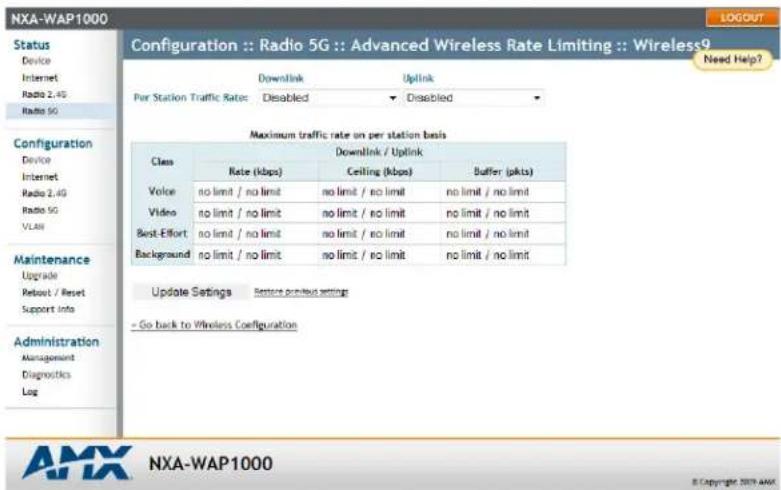Click Background row Ceiling value cell
781x490 pixels.
(x=379, y=255)
